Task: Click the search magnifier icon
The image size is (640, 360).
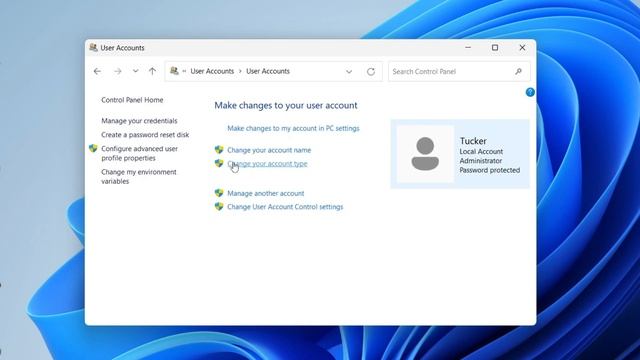Action: point(518,71)
